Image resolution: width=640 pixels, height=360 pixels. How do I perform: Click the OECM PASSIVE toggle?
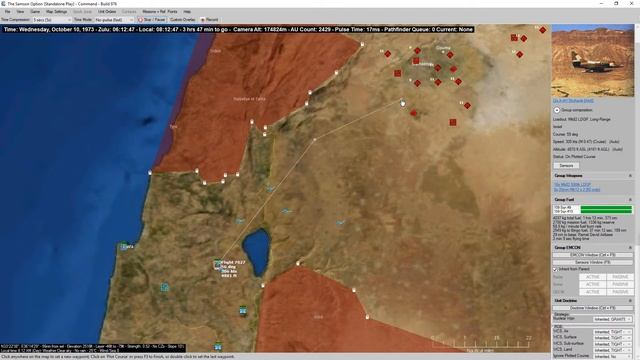click(x=620, y=292)
